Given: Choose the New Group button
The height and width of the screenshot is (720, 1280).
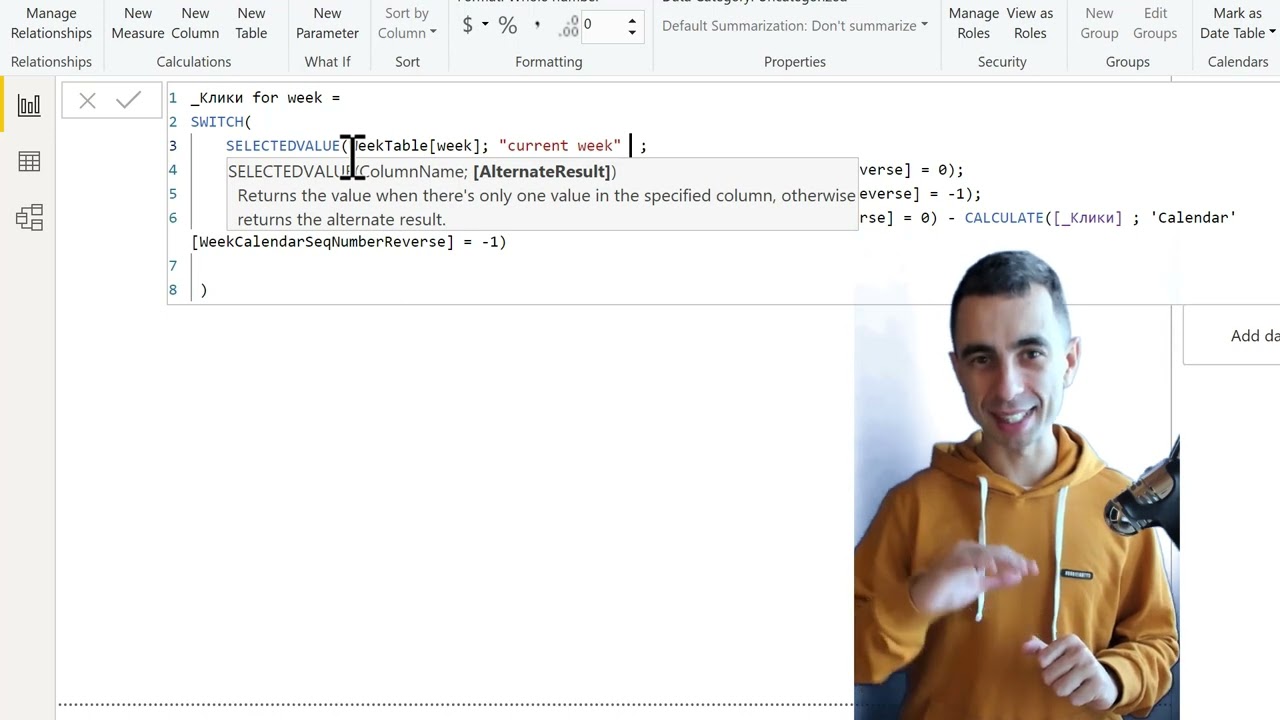Looking at the screenshot, I should pyautogui.click(x=1099, y=23).
